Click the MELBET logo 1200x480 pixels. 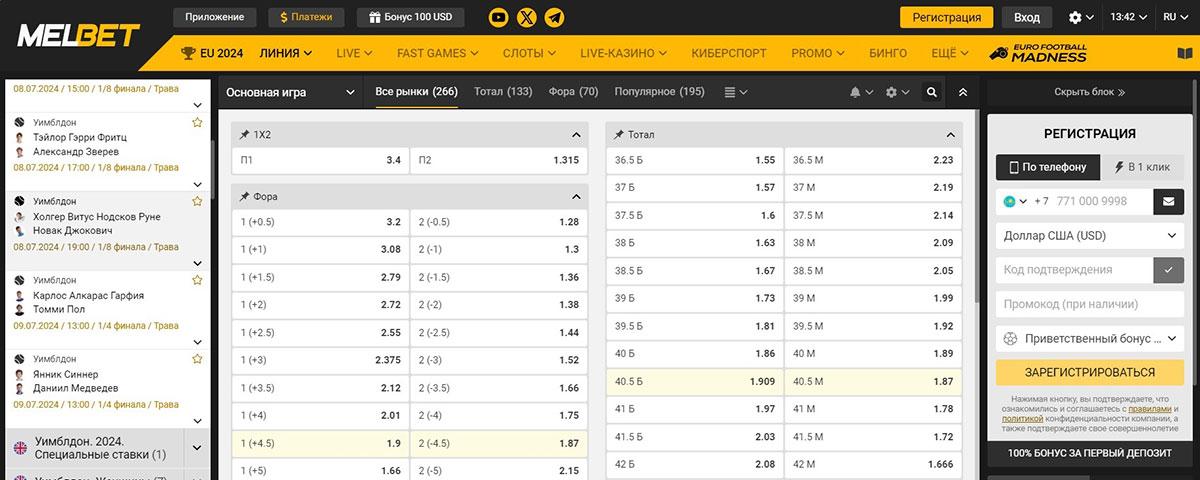pos(78,36)
